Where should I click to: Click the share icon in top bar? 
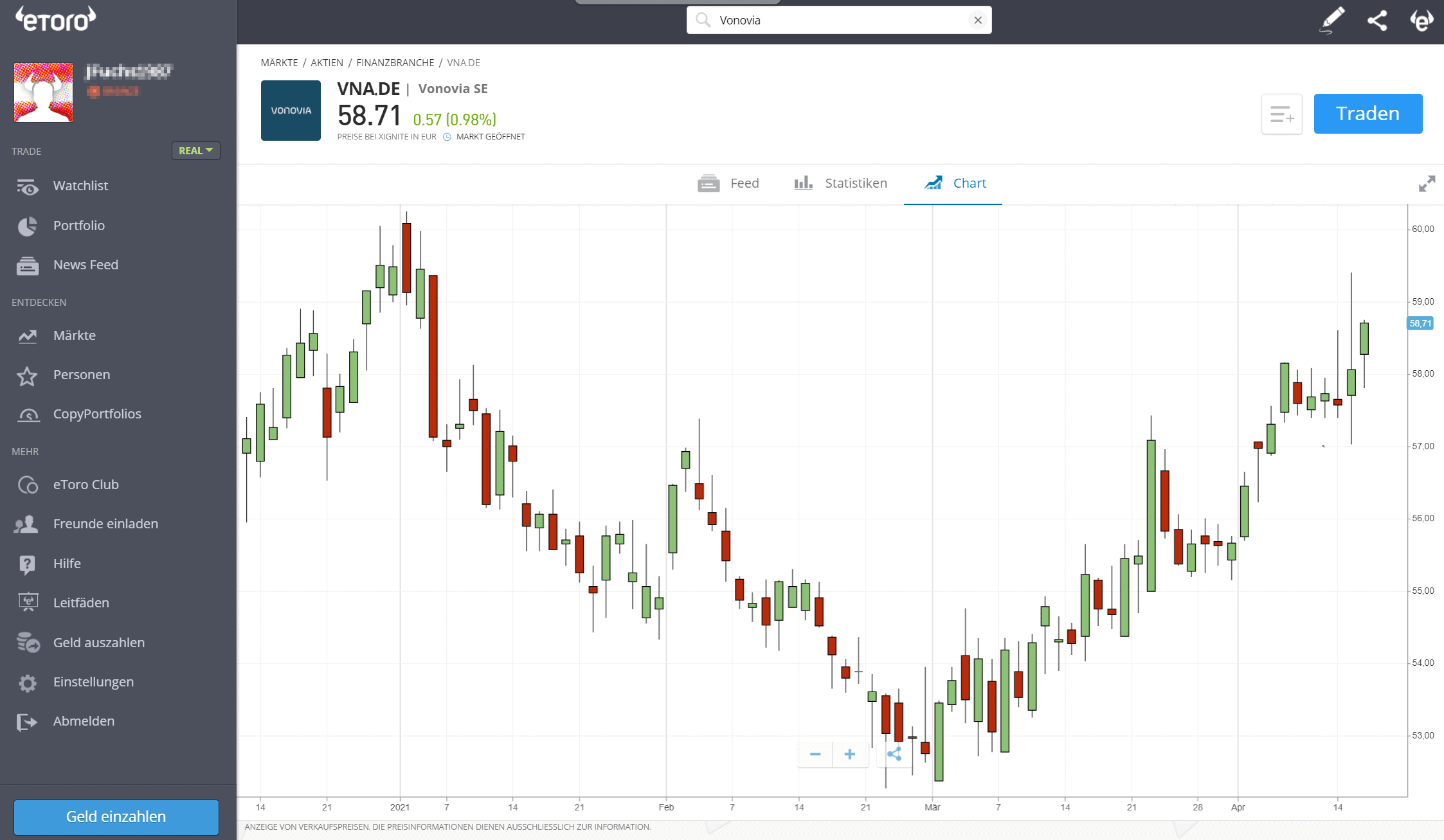pos(1376,21)
